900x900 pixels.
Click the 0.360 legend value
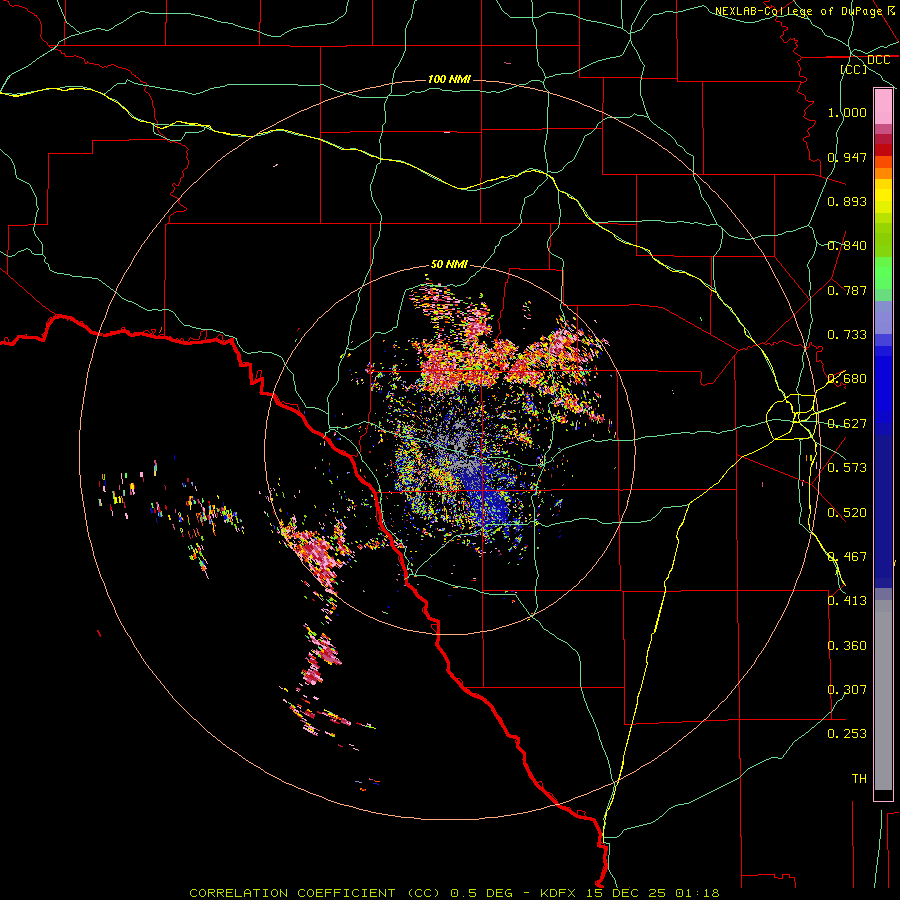point(847,646)
